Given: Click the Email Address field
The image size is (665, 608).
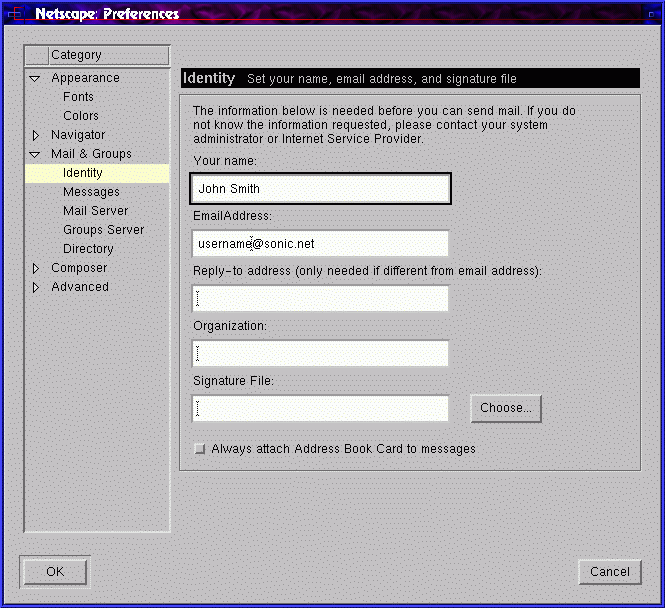Looking at the screenshot, I should click(320, 243).
